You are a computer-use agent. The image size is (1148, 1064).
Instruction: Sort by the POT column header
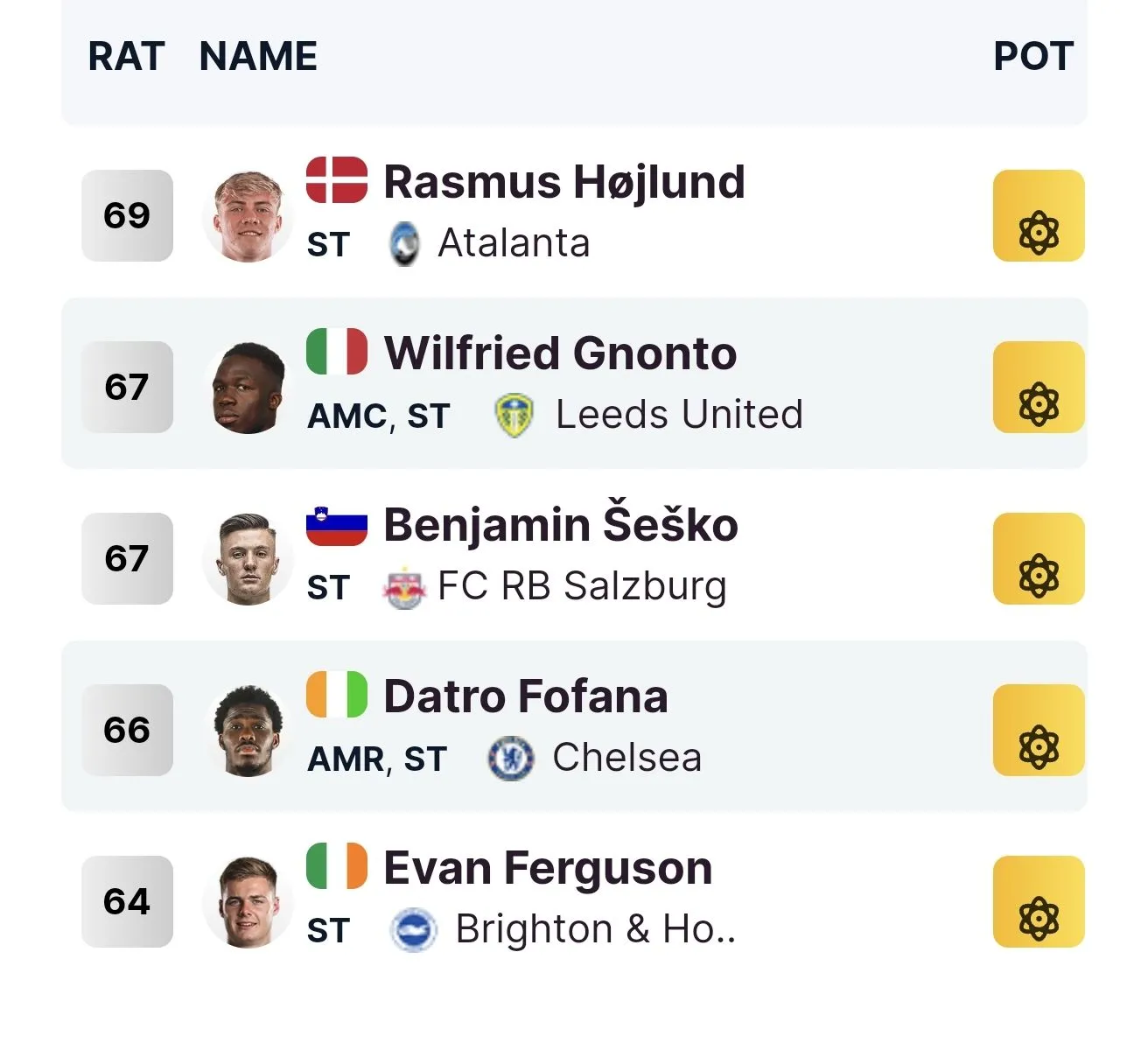(x=1032, y=57)
